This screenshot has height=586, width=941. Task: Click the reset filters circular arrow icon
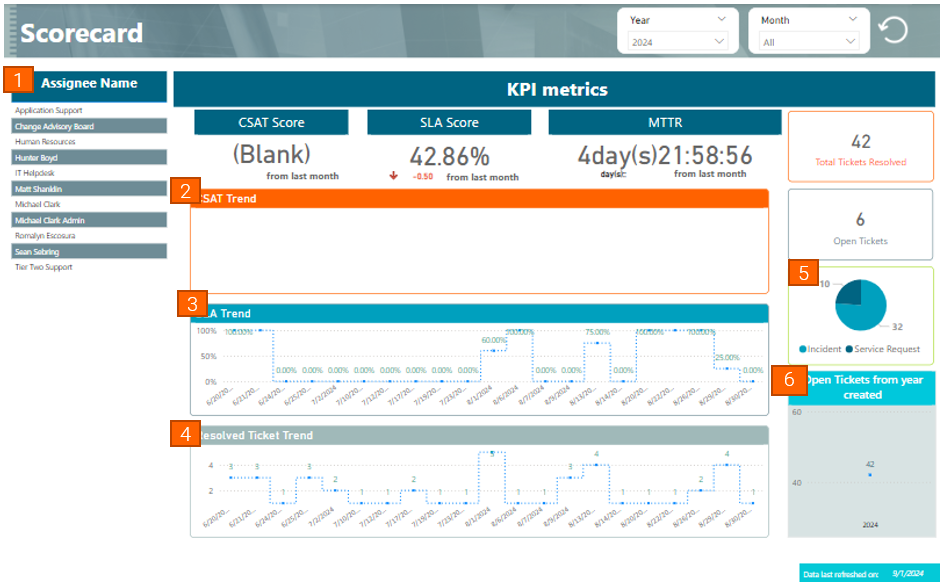pos(892,30)
